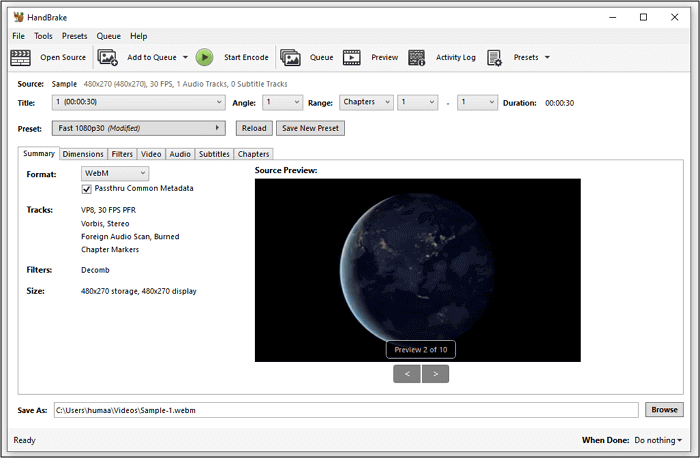Open the Title selection dropdown

coord(139,102)
